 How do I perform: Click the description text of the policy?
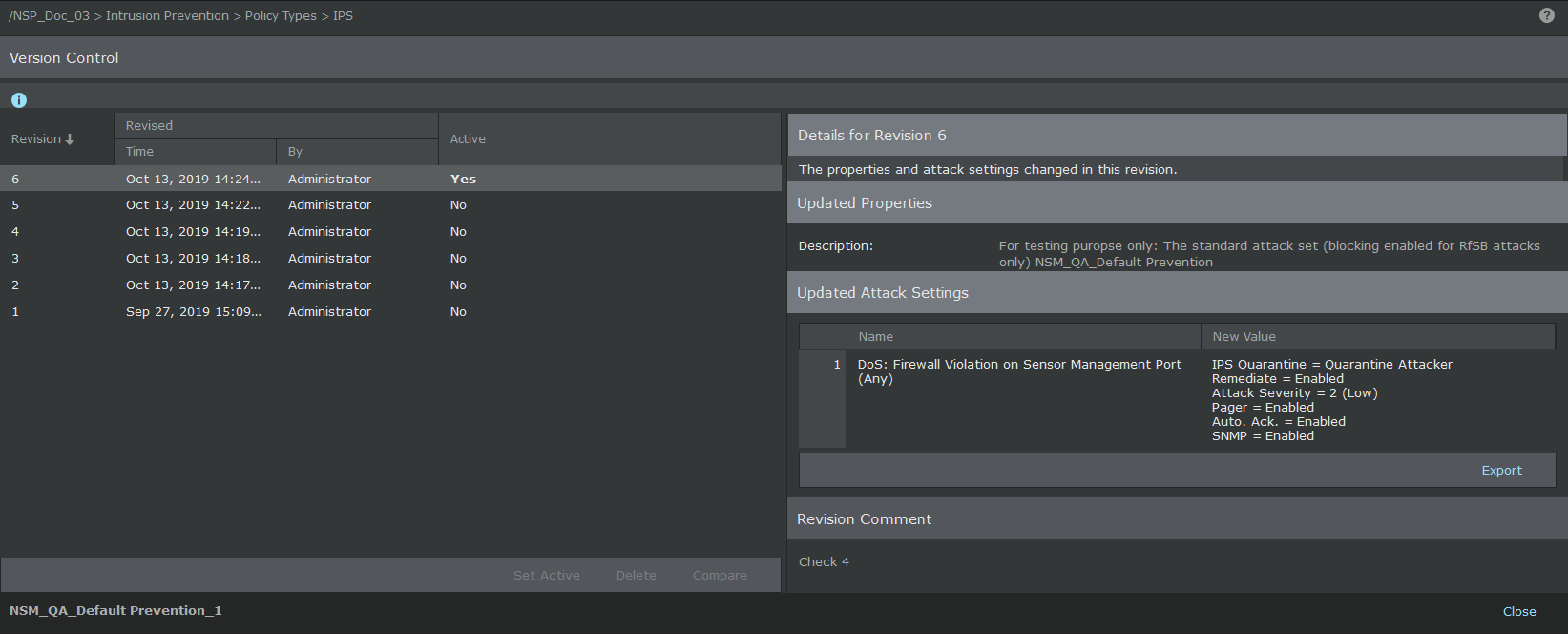point(1269,254)
